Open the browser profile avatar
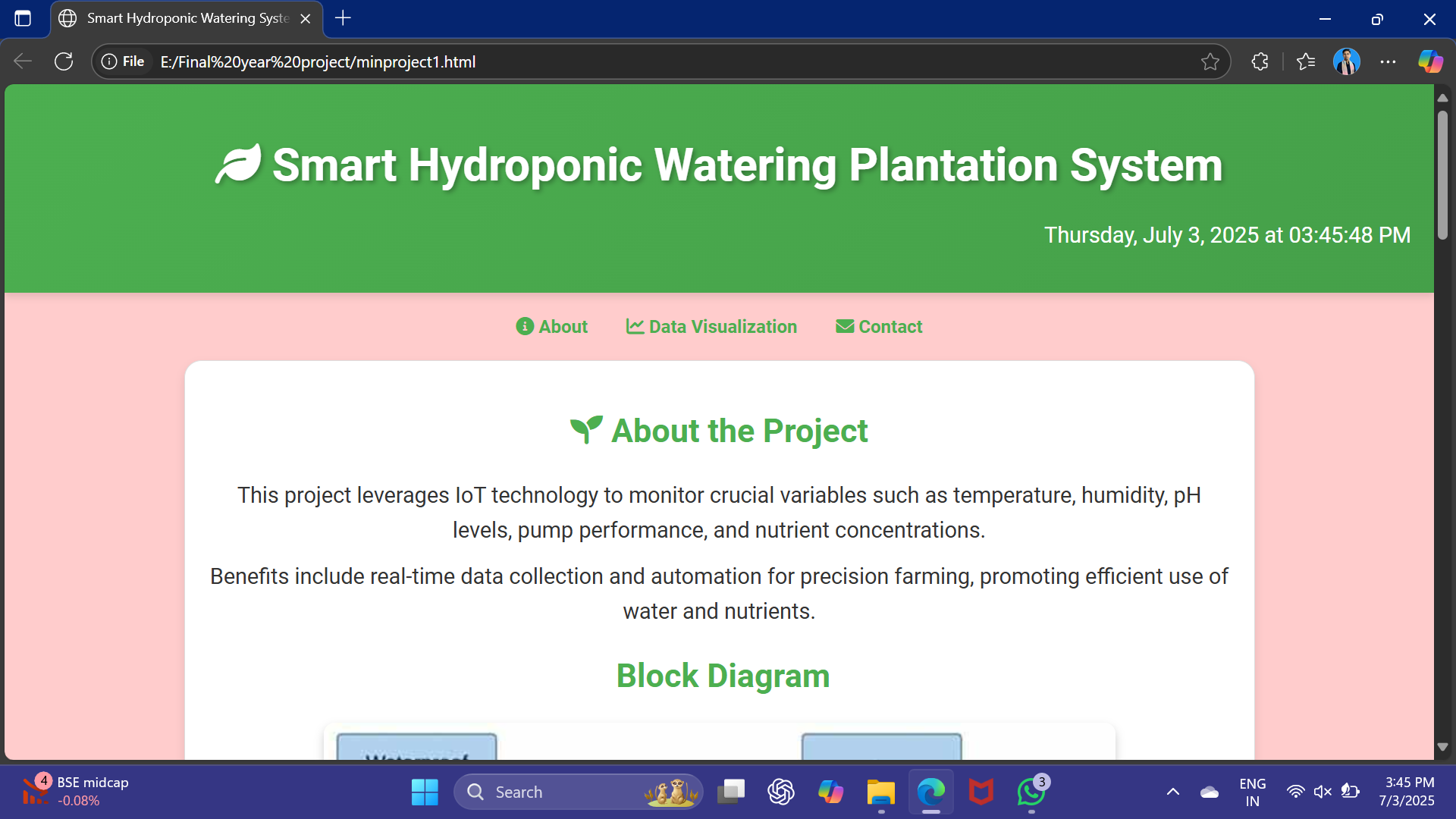The width and height of the screenshot is (1456, 819). point(1348,61)
